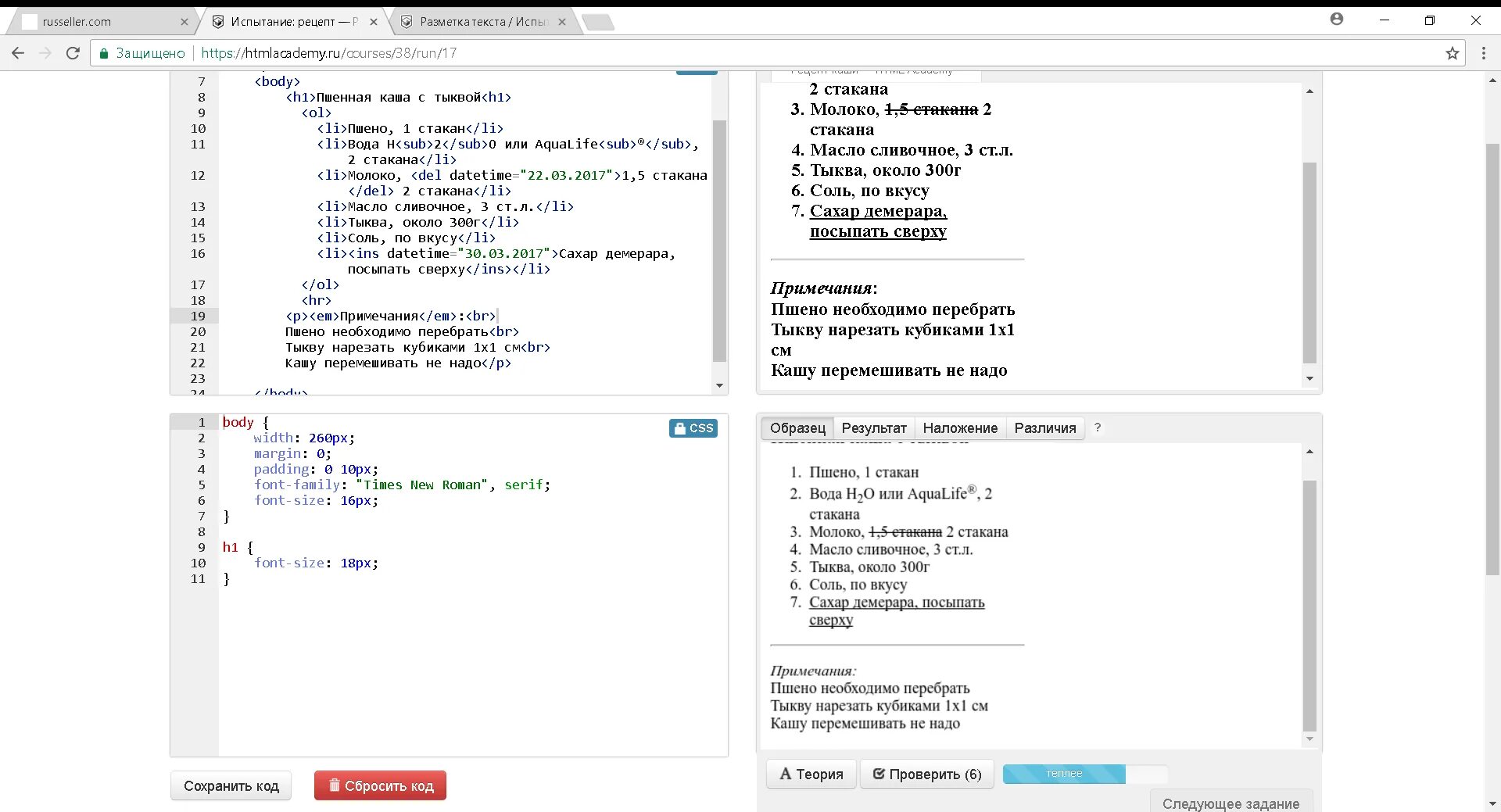This screenshot has height=812, width=1501.
Task: Click line number 12 in HTML gutter
Action: pyautogui.click(x=198, y=175)
